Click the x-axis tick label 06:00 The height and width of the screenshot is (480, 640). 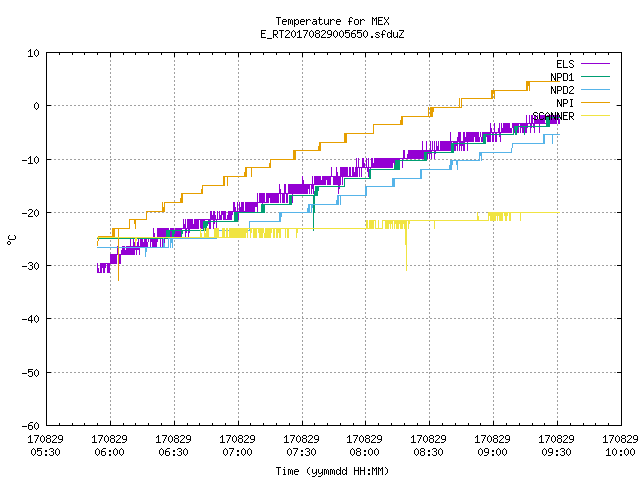(109, 452)
